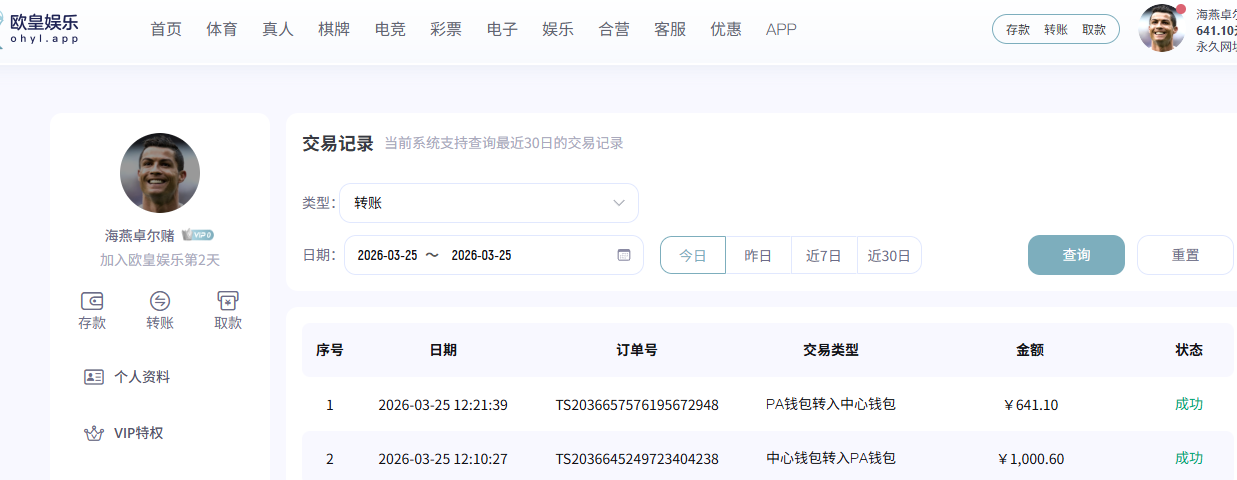This screenshot has width=1237, height=480.
Task: Click amount ￥641.10 cell
Action: pyautogui.click(x=1030, y=405)
